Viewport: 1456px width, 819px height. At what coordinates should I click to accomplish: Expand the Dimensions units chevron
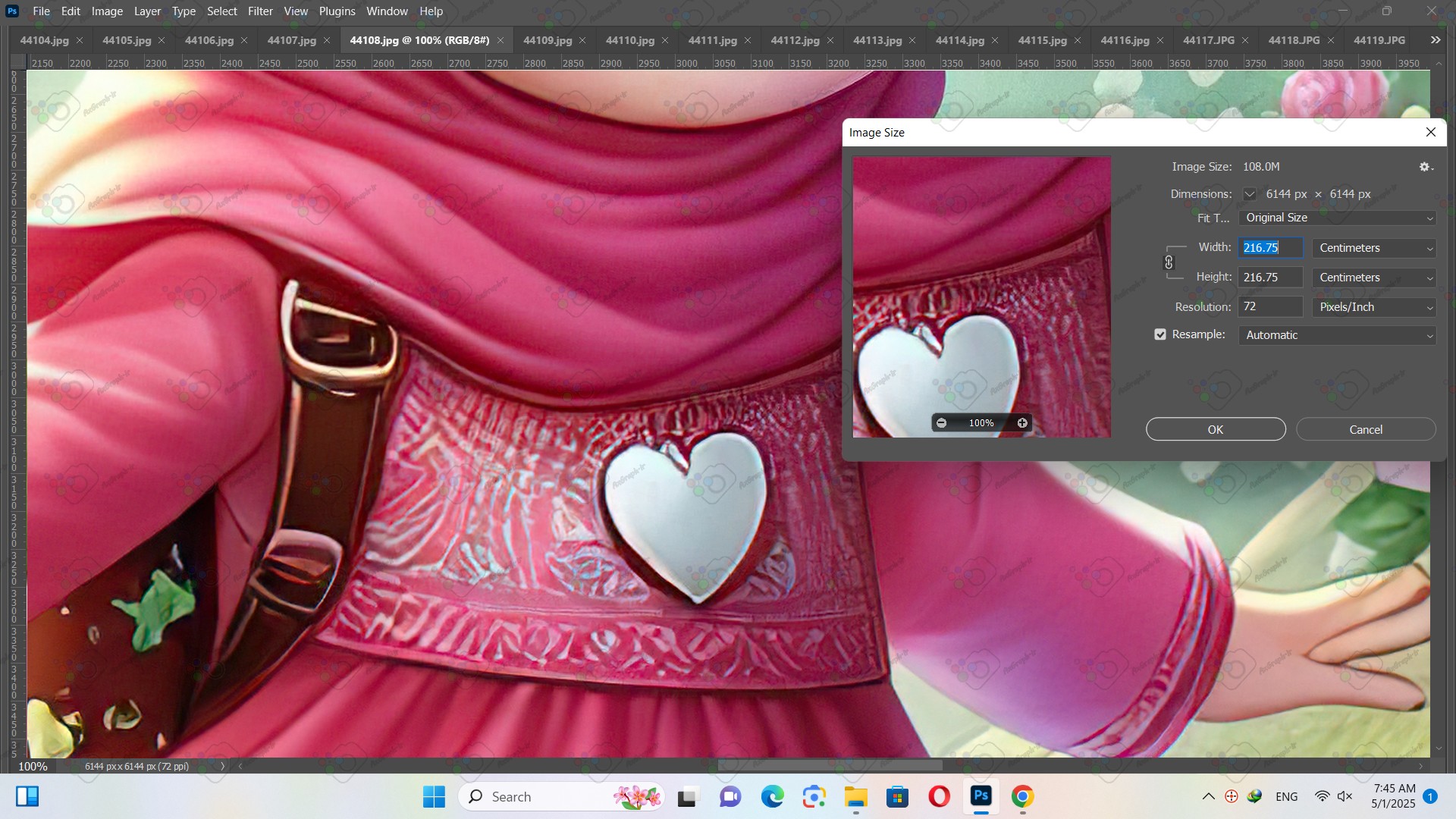pos(1249,194)
